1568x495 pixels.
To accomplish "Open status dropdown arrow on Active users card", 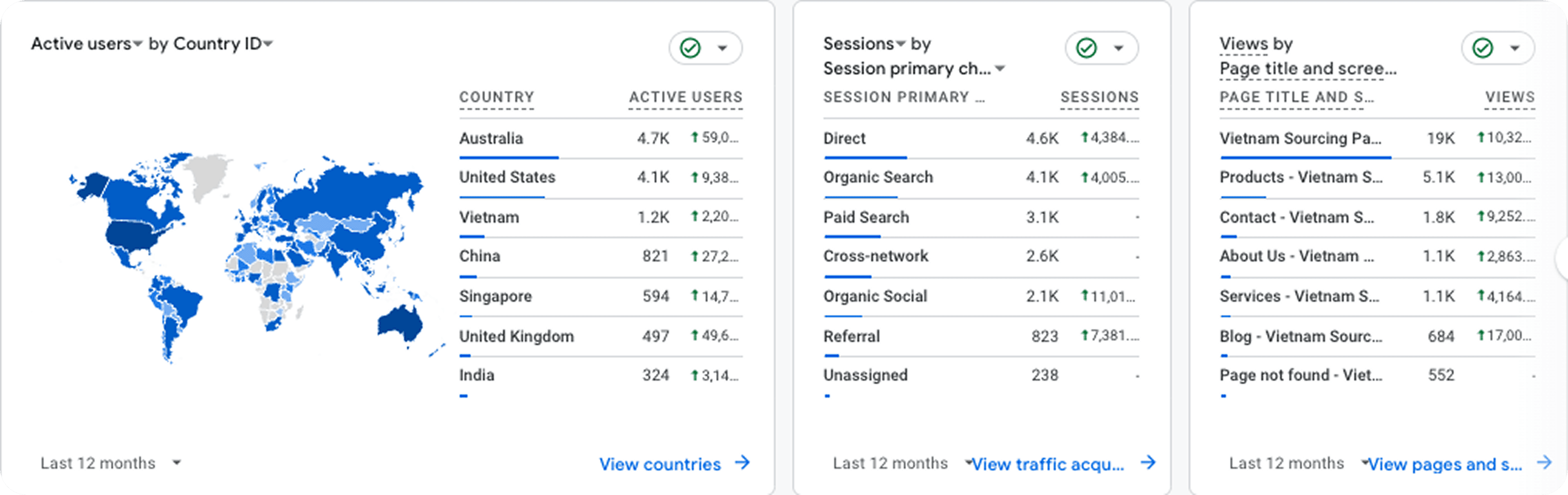I will pos(722,48).
